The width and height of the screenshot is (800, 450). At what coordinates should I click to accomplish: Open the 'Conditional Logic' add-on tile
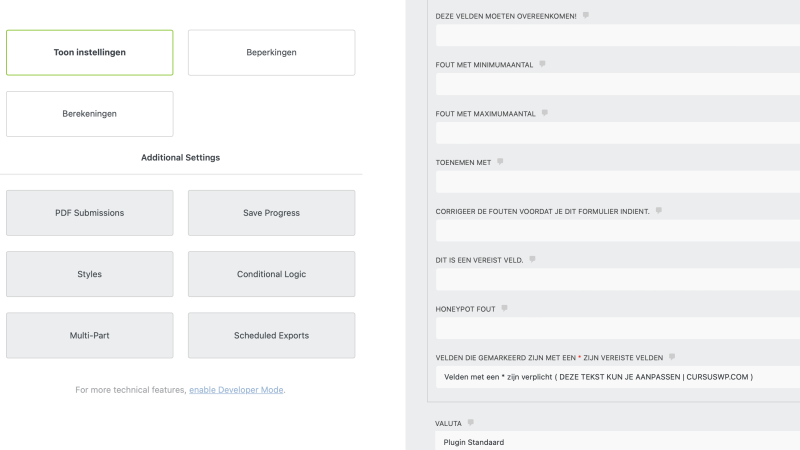coord(271,274)
